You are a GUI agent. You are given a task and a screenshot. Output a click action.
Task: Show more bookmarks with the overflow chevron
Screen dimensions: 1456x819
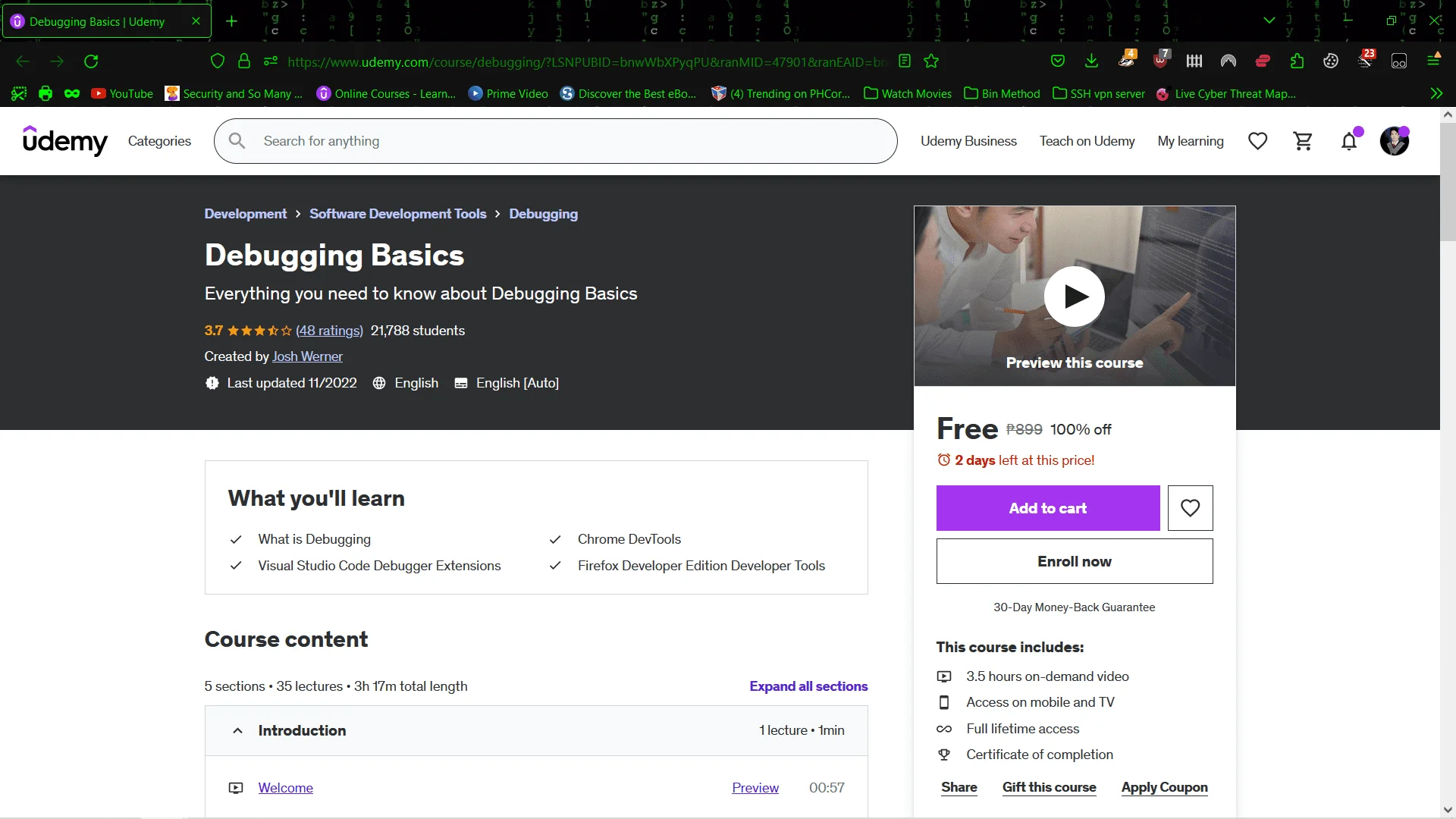1436,94
